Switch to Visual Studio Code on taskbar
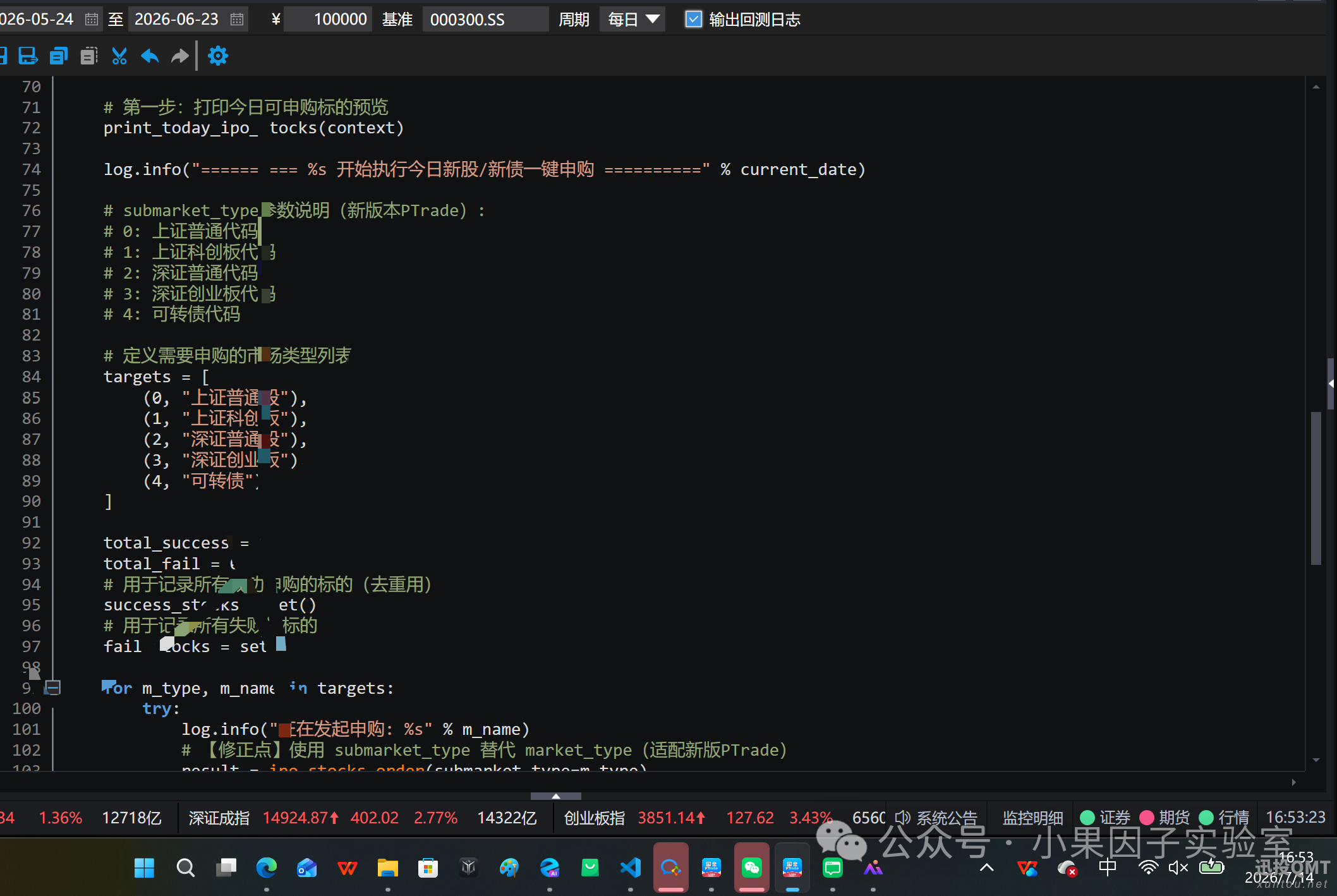Screen dimensions: 1337x896 pyautogui.click(x=630, y=868)
